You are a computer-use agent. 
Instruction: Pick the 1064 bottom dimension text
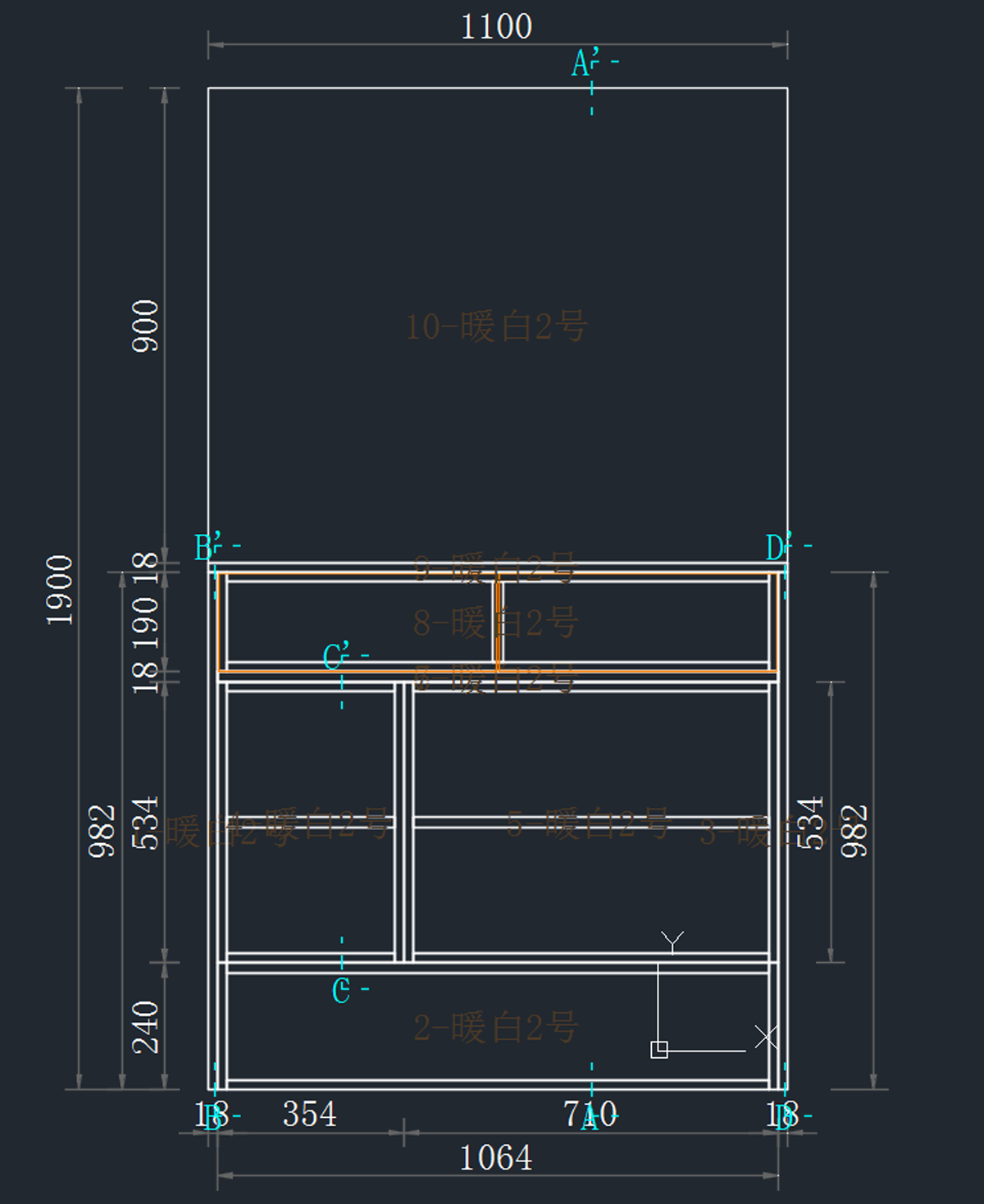pos(495,1158)
